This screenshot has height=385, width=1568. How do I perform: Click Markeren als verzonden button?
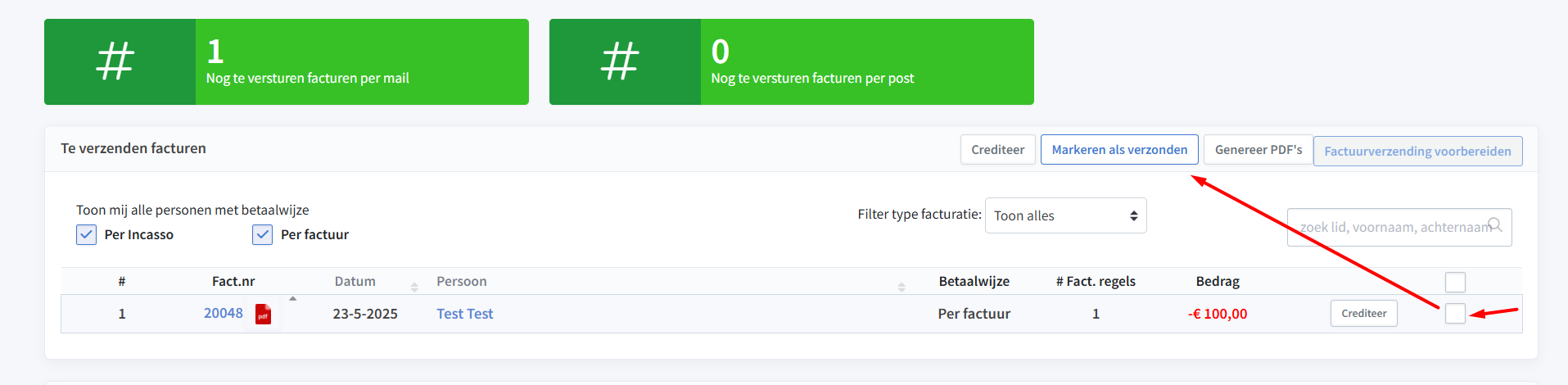(1119, 150)
